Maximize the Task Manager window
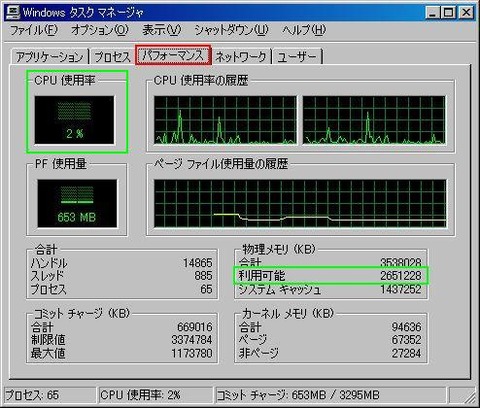The height and width of the screenshot is (408, 480). pyautogui.click(x=449, y=13)
